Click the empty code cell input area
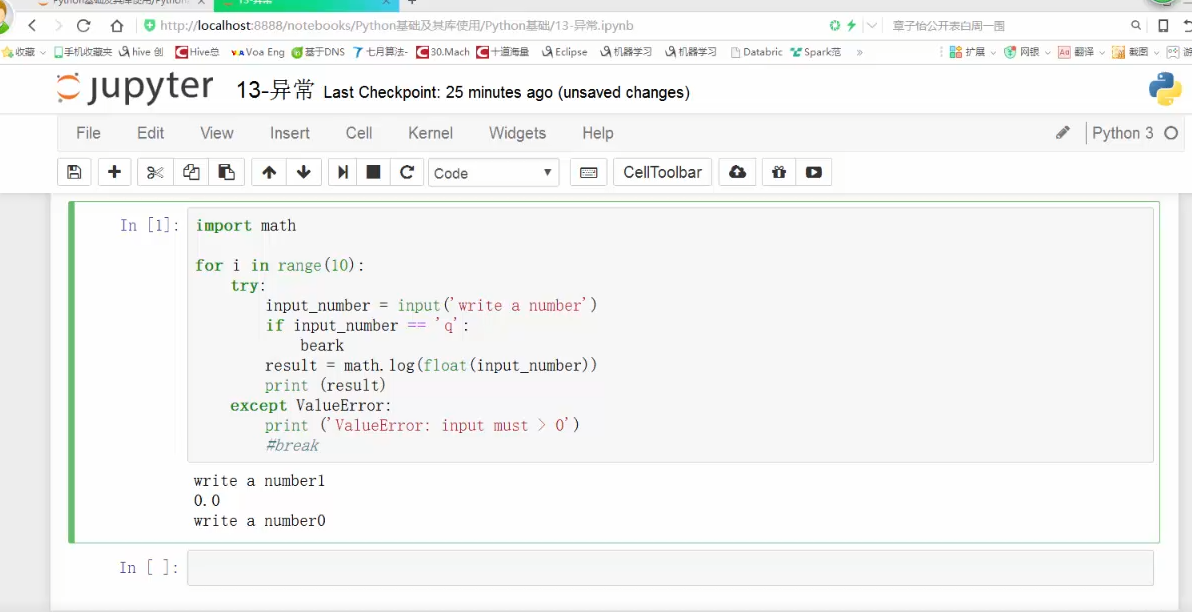Viewport: 1192px width, 612px height. point(670,568)
